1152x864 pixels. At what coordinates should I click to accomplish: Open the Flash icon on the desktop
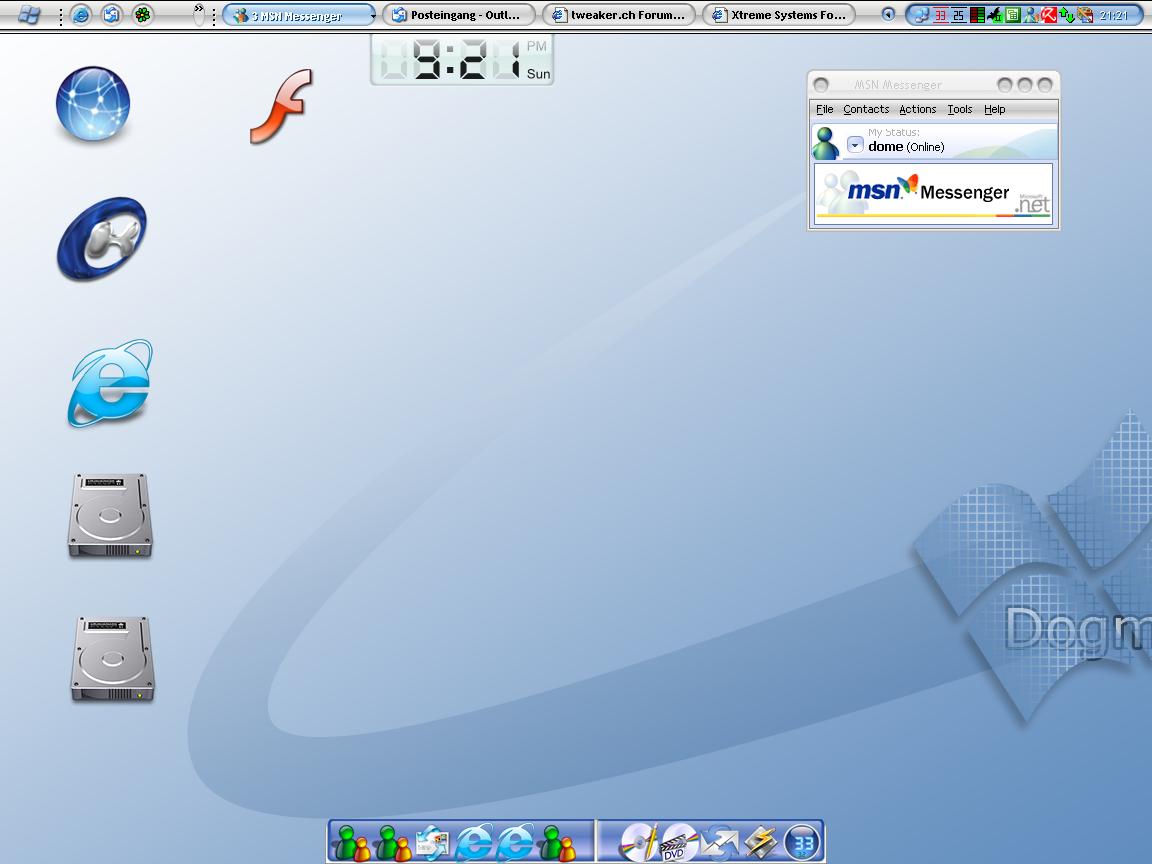pyautogui.click(x=281, y=106)
